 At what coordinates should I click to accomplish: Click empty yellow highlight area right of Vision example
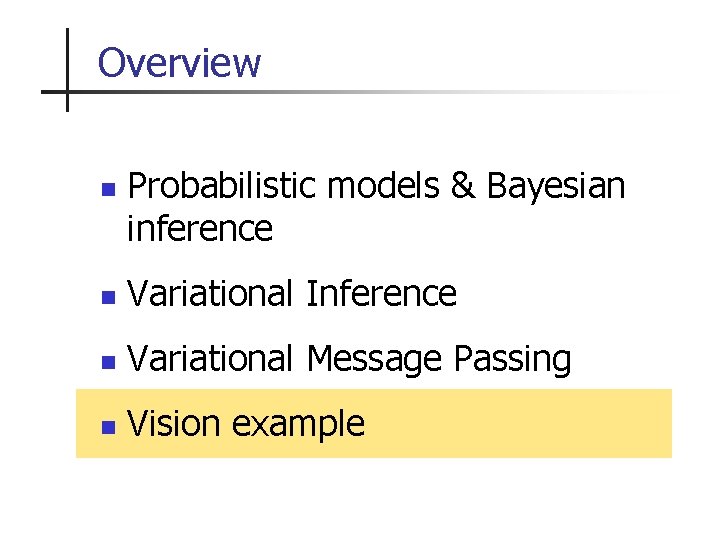click(520, 424)
